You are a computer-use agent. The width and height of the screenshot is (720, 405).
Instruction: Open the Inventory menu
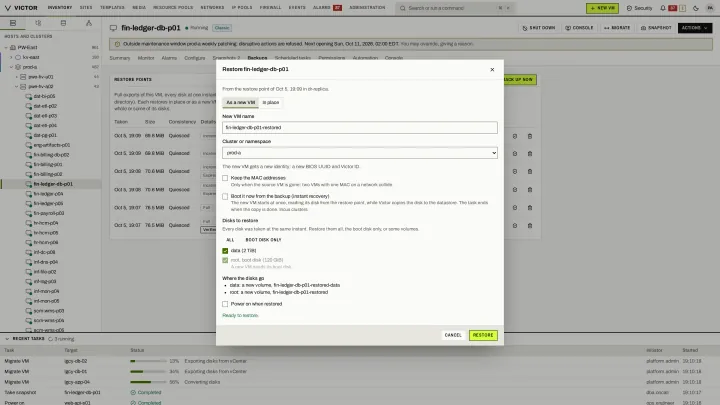pos(60,8)
